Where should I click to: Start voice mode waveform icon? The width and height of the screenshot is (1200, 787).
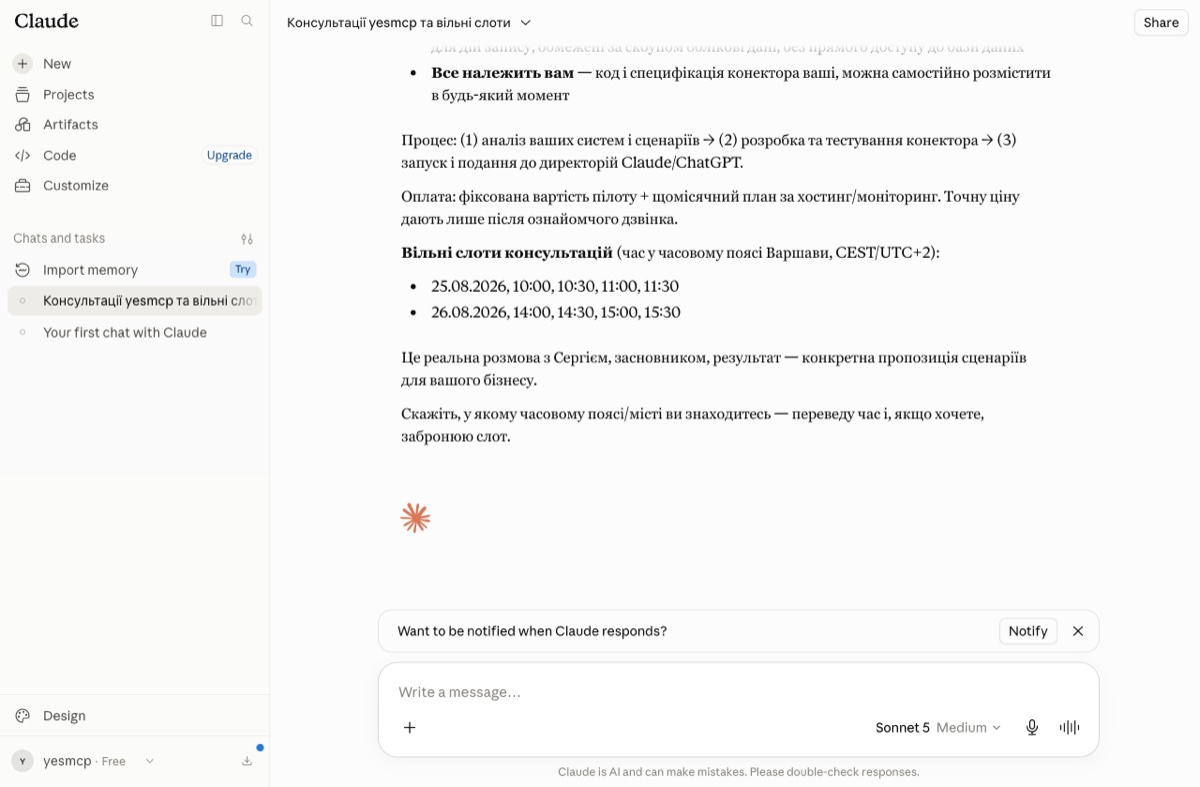1069,727
